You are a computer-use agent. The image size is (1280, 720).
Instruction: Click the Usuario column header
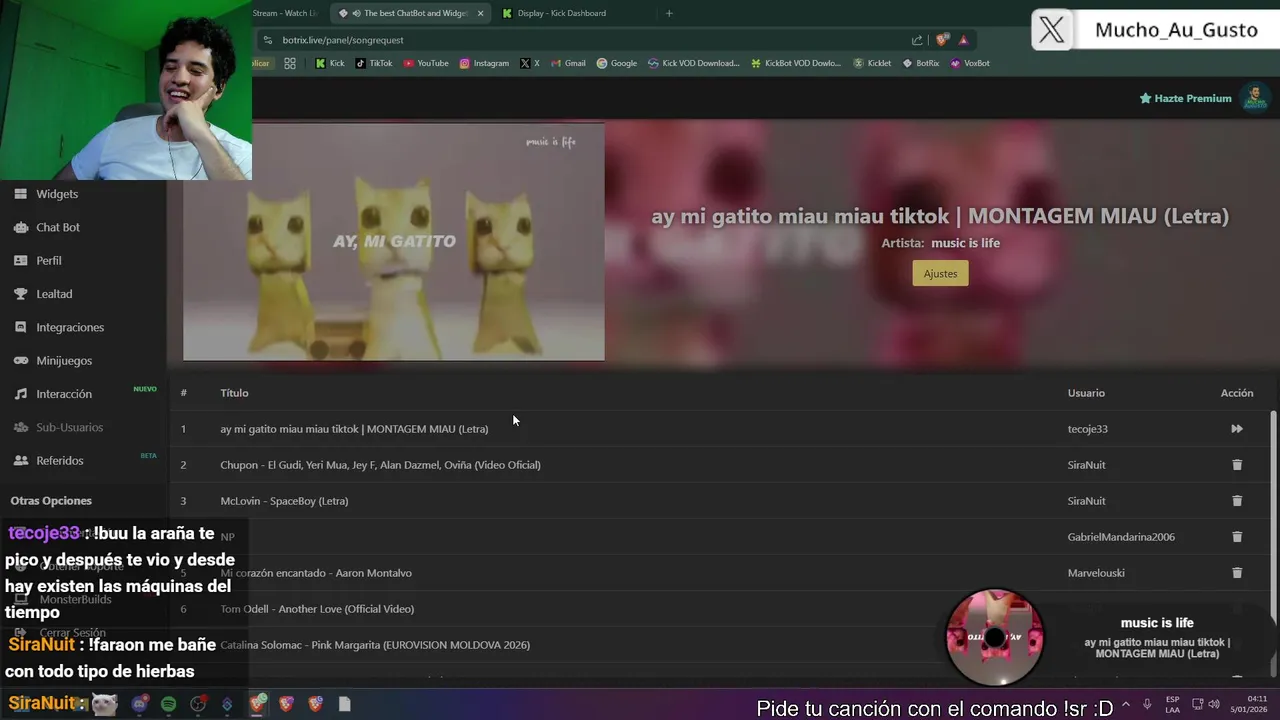[1086, 393]
